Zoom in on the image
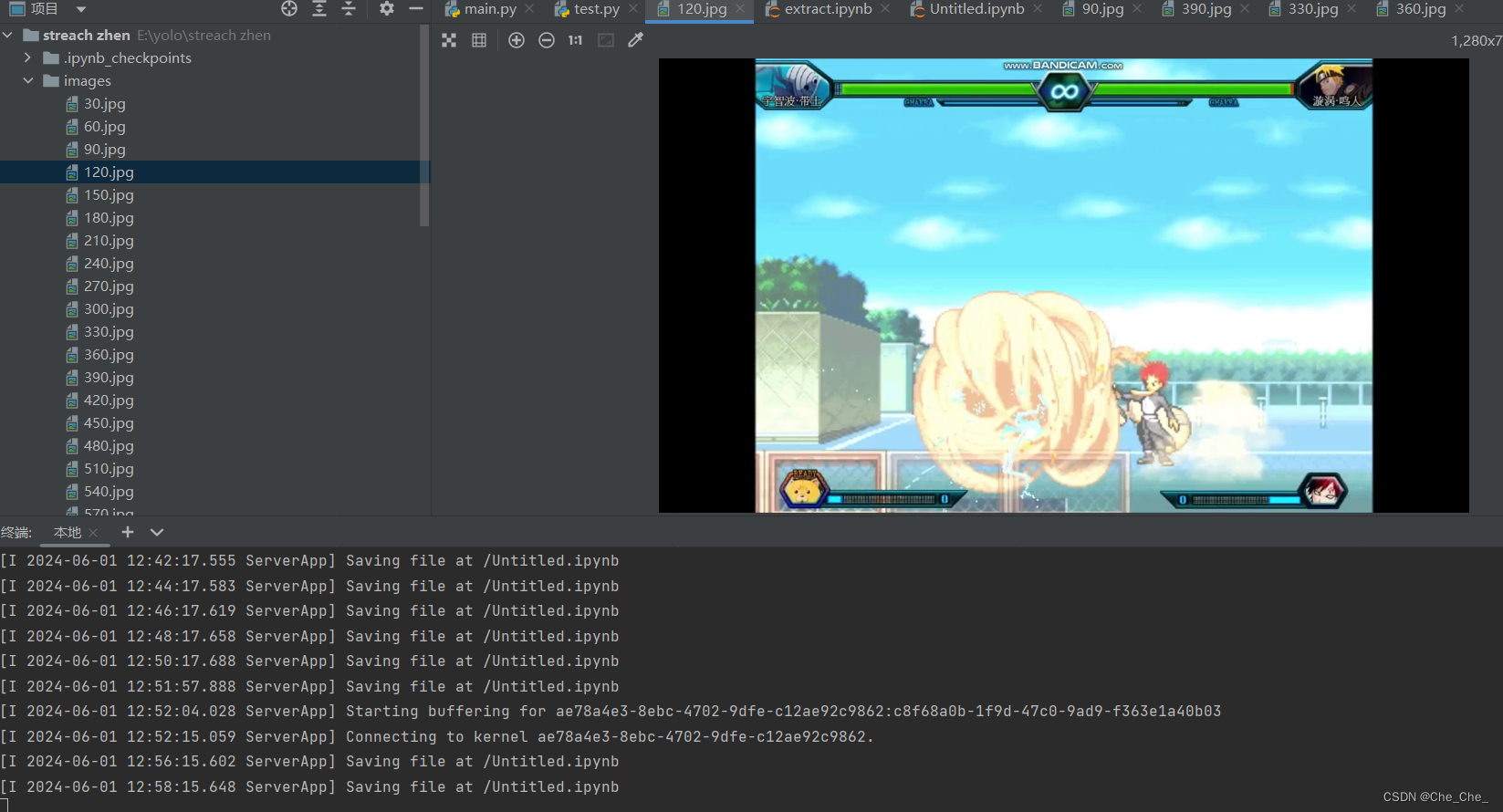This screenshot has height=812, width=1503. (517, 40)
